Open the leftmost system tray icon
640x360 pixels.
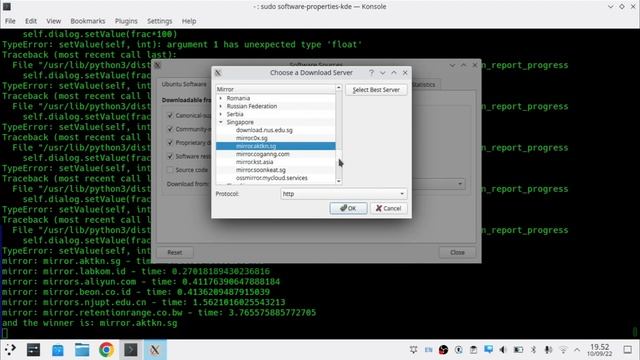click(413, 350)
